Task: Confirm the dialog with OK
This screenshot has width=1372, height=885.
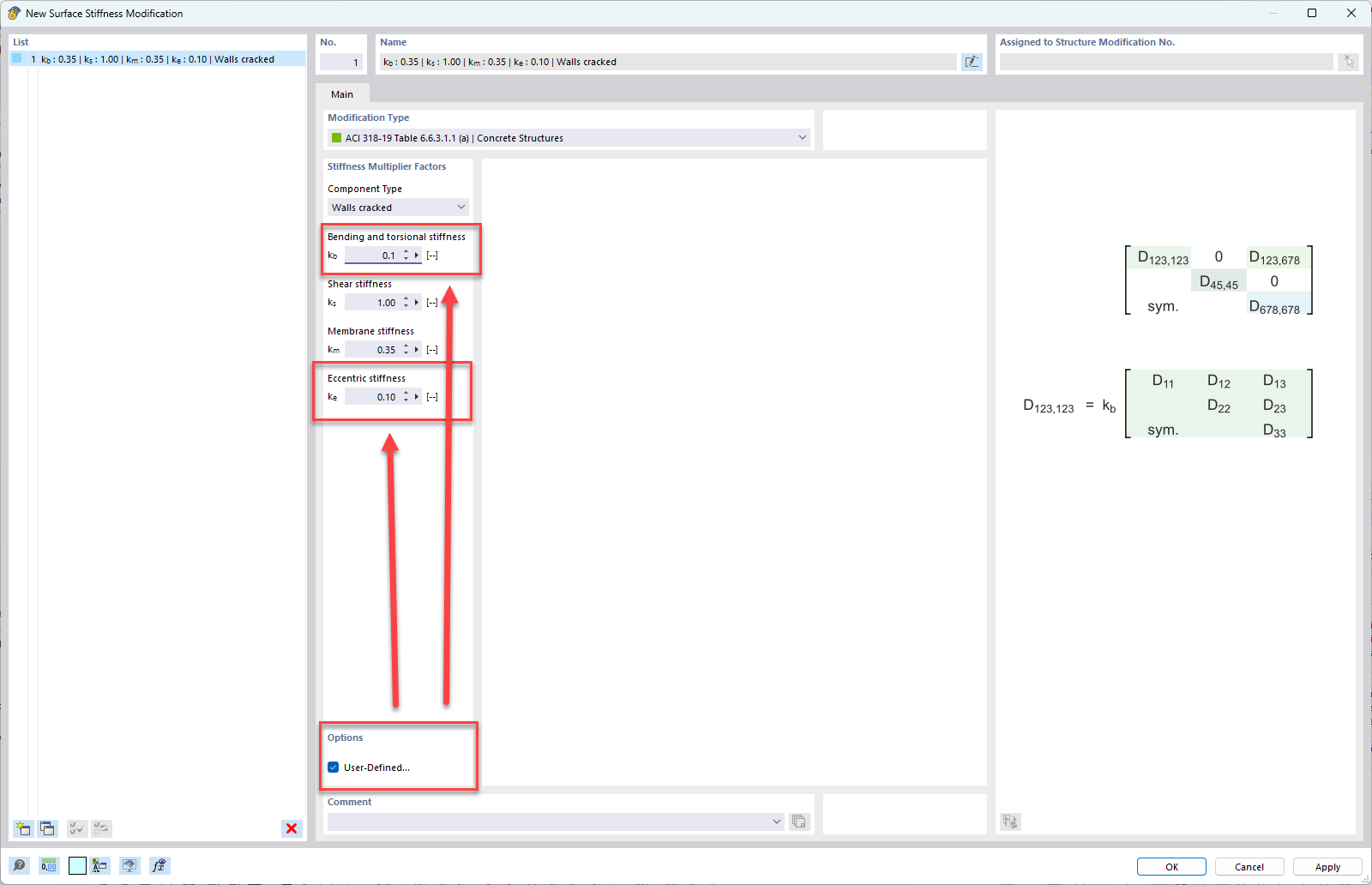Action: coord(1170,866)
